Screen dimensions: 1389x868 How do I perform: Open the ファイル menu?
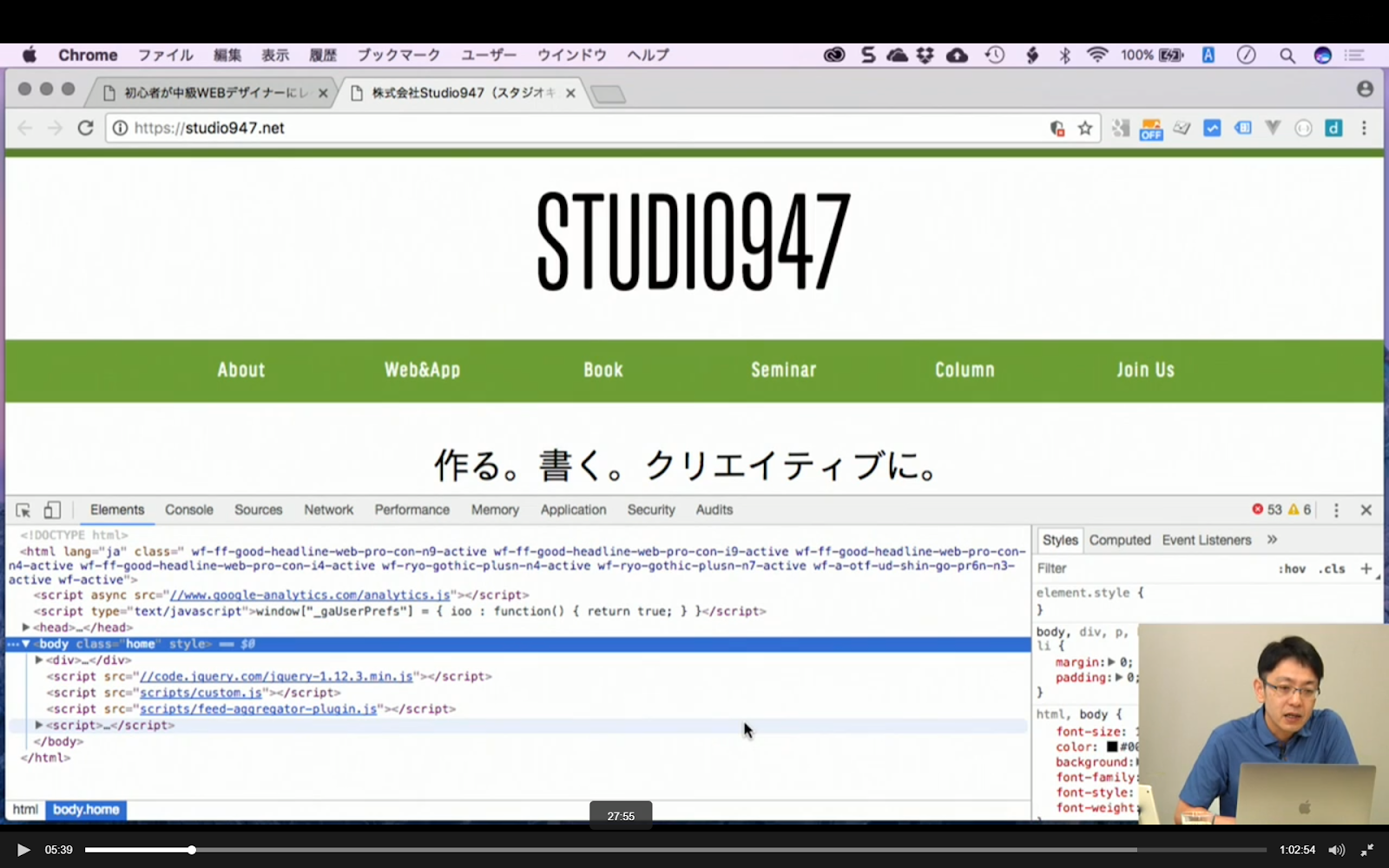(166, 55)
